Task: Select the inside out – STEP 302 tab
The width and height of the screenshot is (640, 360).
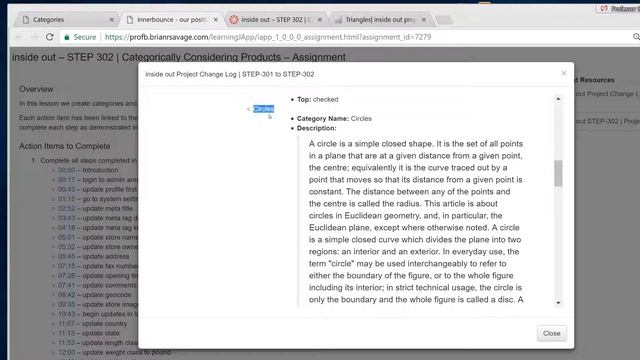Action: click(x=276, y=20)
